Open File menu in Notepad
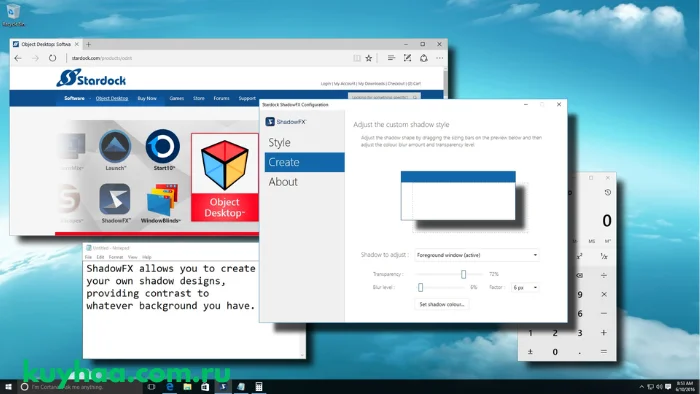This screenshot has height=394, width=700. [88, 257]
